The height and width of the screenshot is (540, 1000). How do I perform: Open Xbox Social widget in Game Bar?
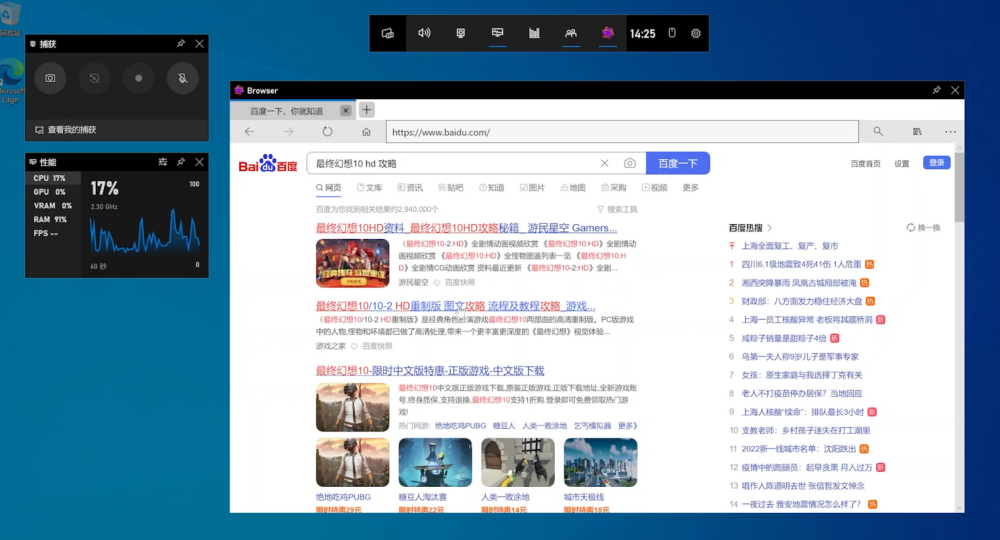(571, 33)
